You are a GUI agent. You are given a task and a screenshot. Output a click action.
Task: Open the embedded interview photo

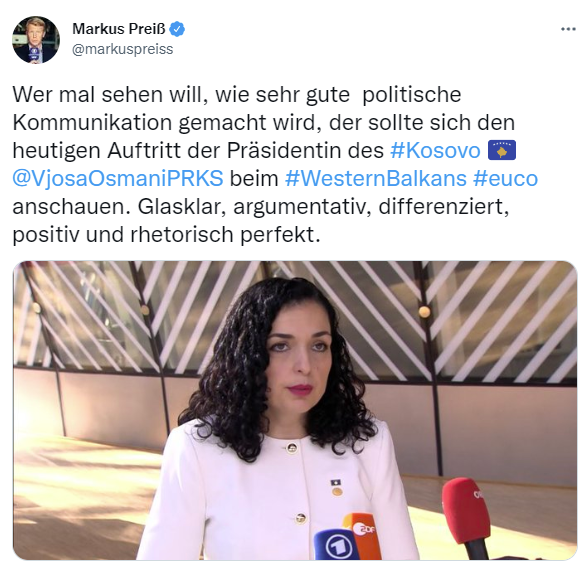[x=295, y=410]
